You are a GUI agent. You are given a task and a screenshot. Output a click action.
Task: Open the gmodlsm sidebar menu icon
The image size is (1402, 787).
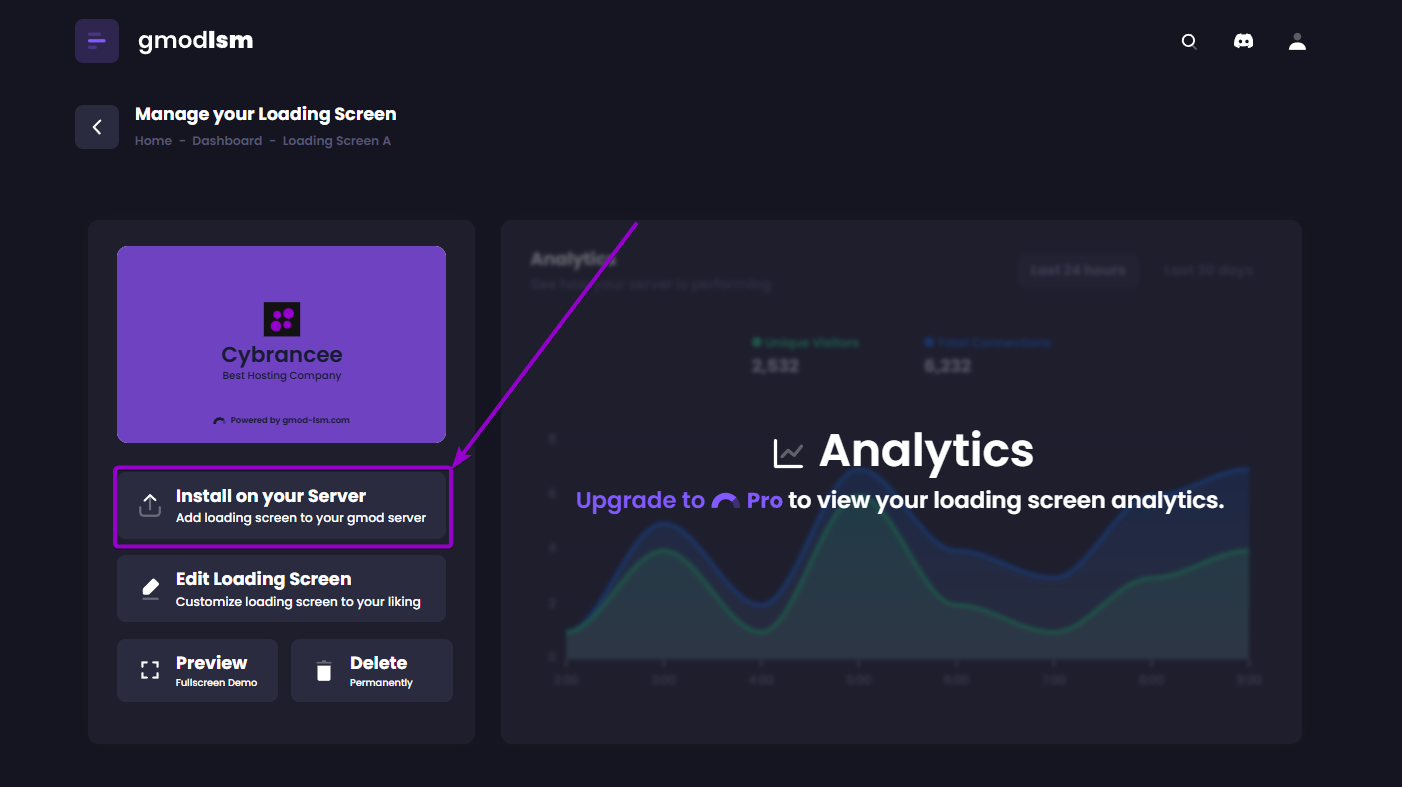[96, 40]
